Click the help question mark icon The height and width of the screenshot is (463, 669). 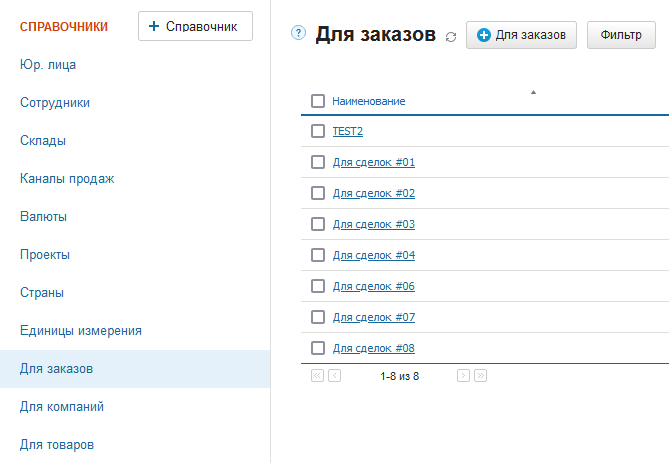click(x=298, y=33)
